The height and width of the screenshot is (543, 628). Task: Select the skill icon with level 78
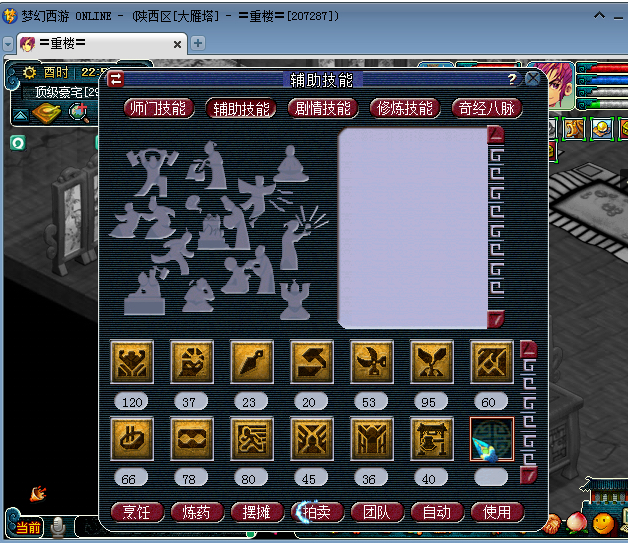click(192, 438)
